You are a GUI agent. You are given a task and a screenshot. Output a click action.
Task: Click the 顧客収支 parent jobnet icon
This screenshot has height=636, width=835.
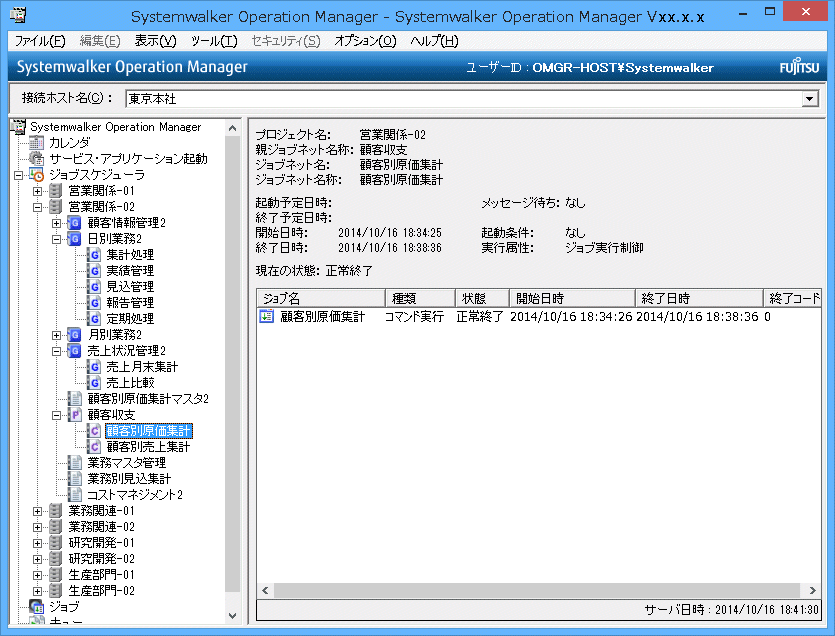tap(75, 415)
